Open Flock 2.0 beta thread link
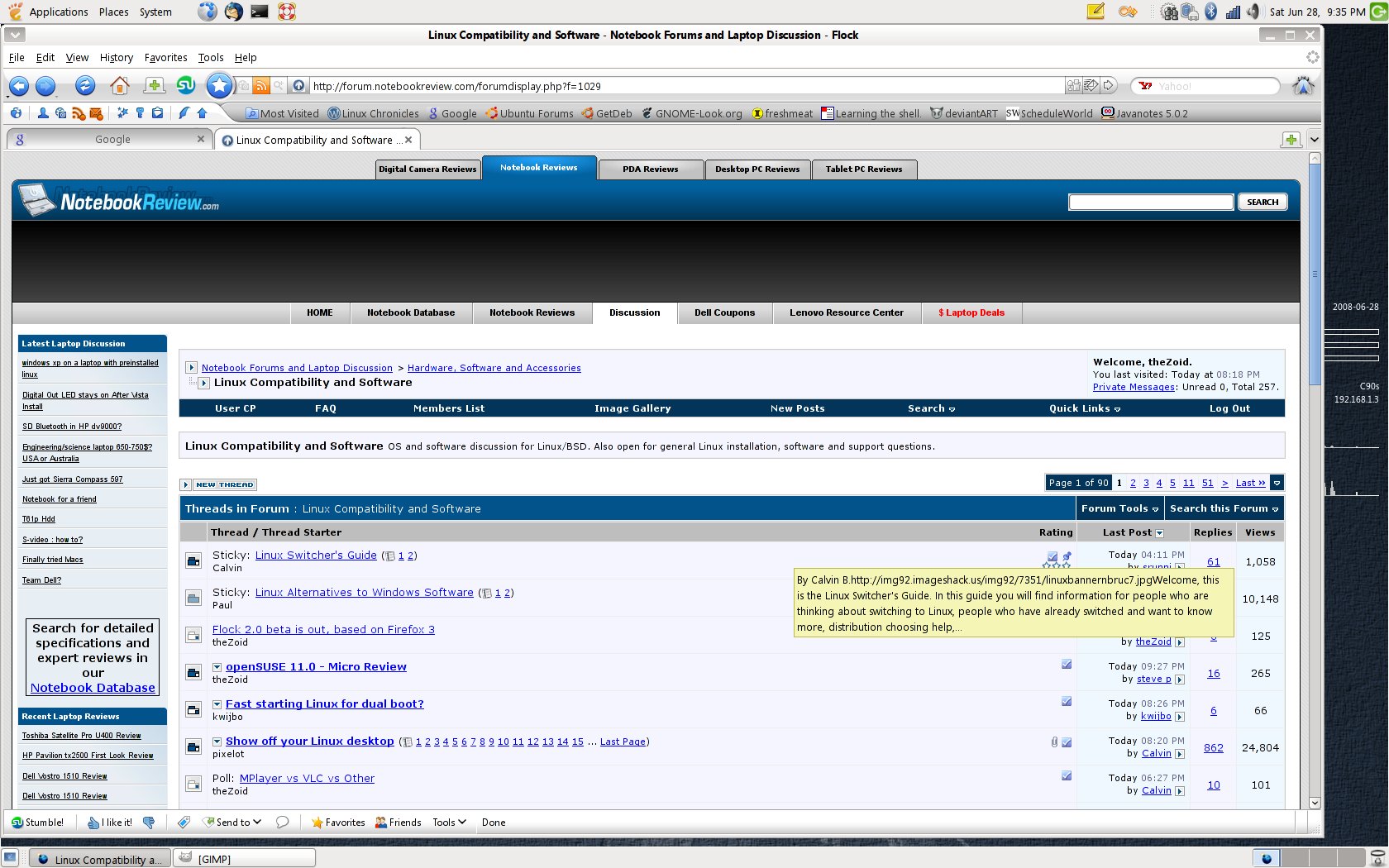This screenshot has width=1389, height=868. pos(323,630)
